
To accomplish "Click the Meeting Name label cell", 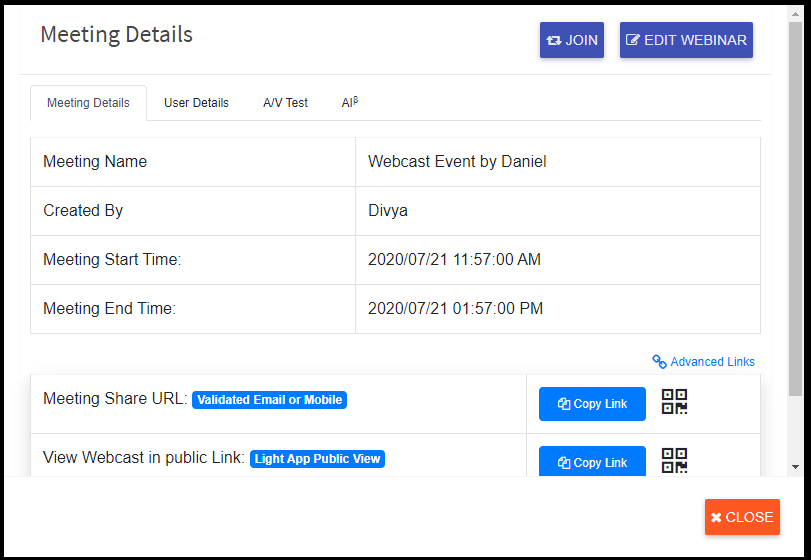I will (193, 162).
